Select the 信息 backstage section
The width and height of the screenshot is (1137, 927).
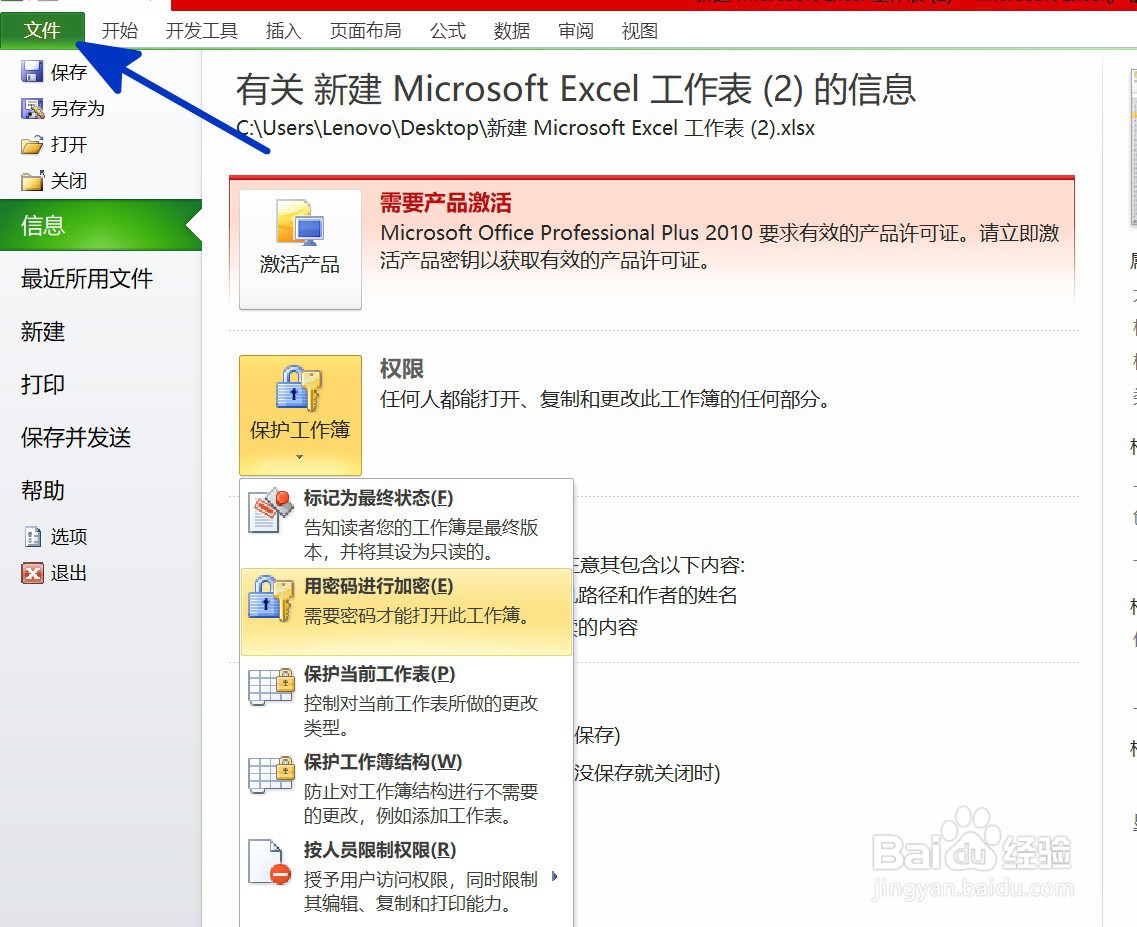[101, 225]
